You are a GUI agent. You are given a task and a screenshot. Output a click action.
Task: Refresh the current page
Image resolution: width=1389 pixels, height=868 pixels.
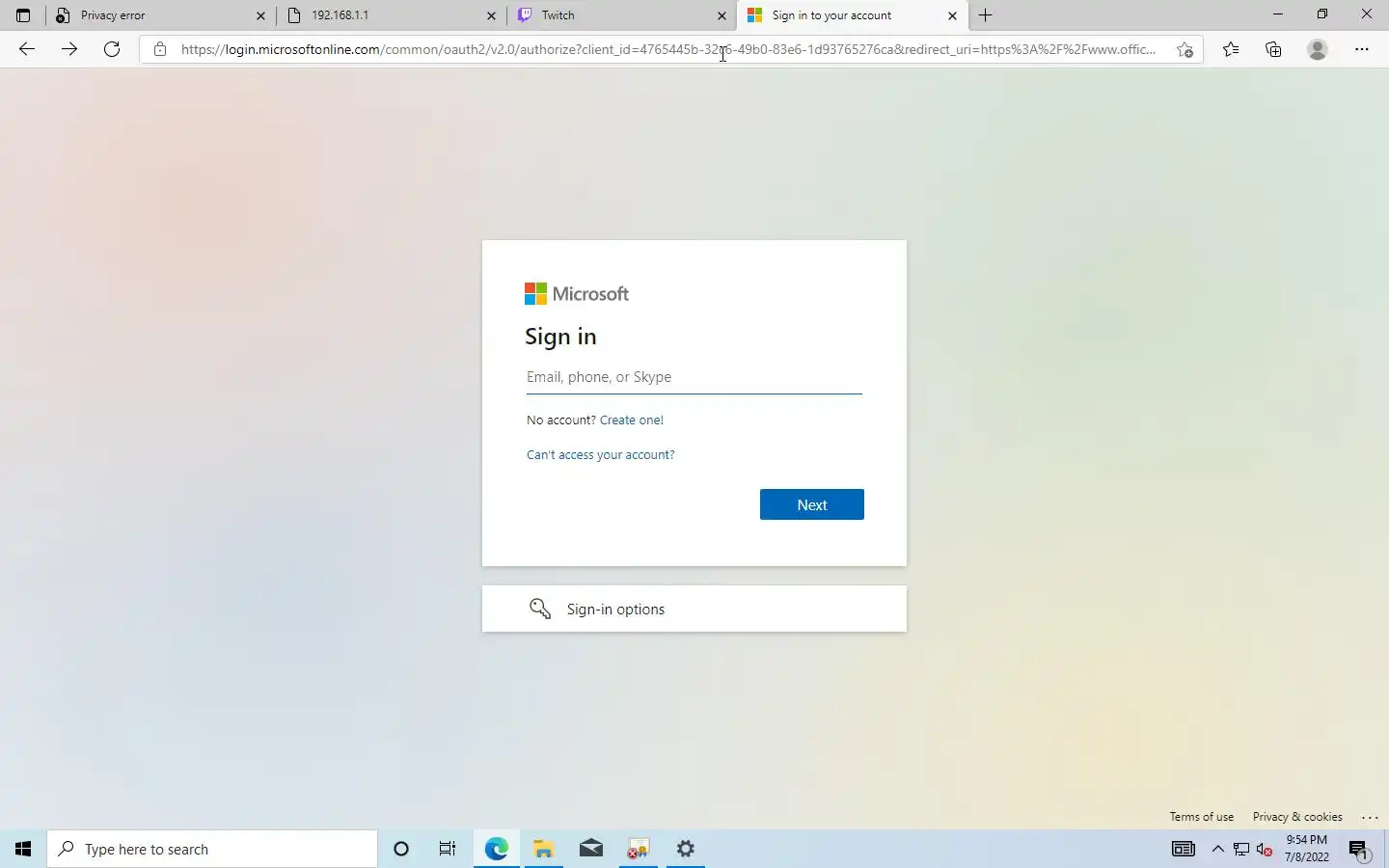click(112, 49)
